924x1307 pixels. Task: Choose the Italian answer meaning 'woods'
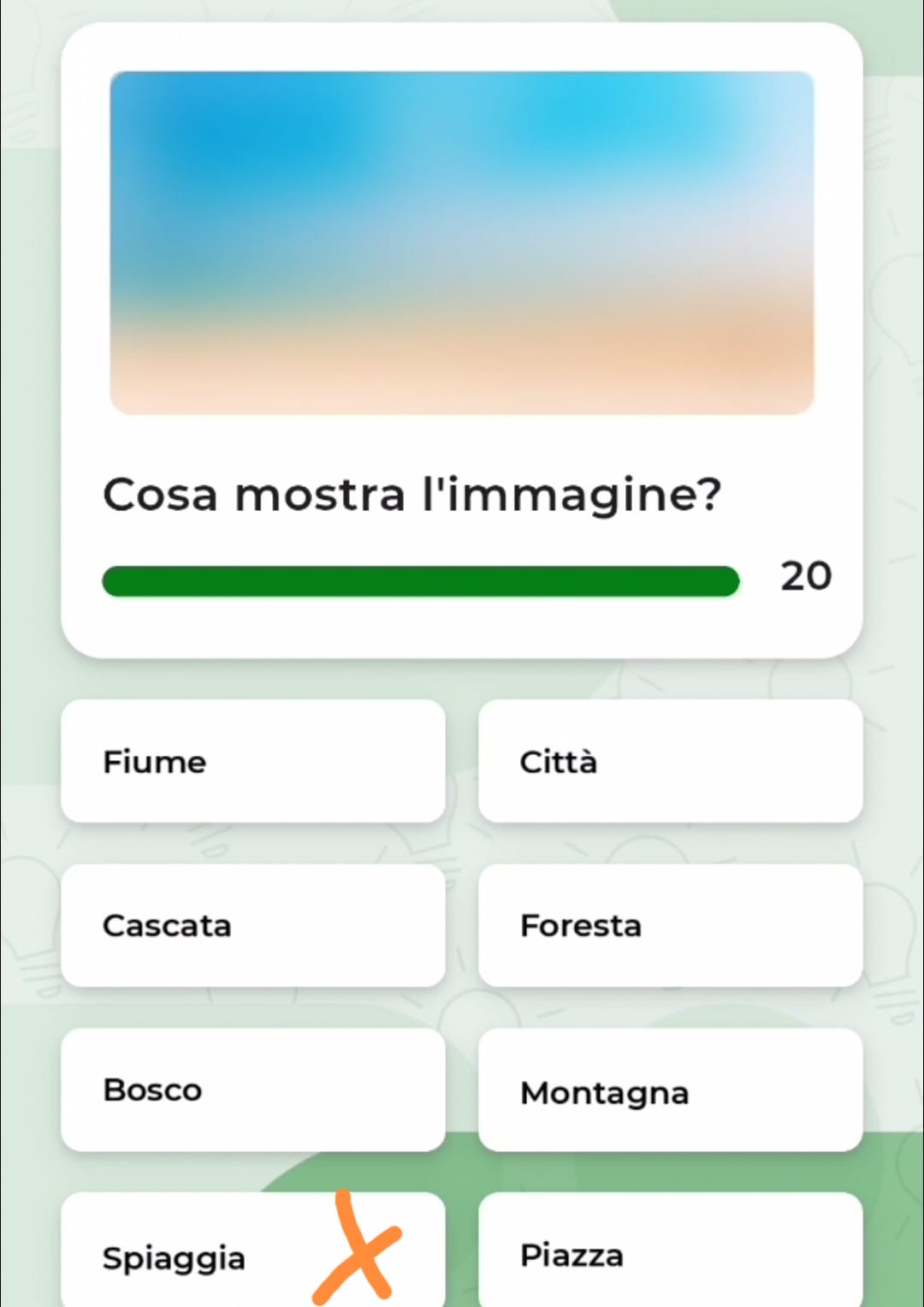click(x=252, y=1090)
